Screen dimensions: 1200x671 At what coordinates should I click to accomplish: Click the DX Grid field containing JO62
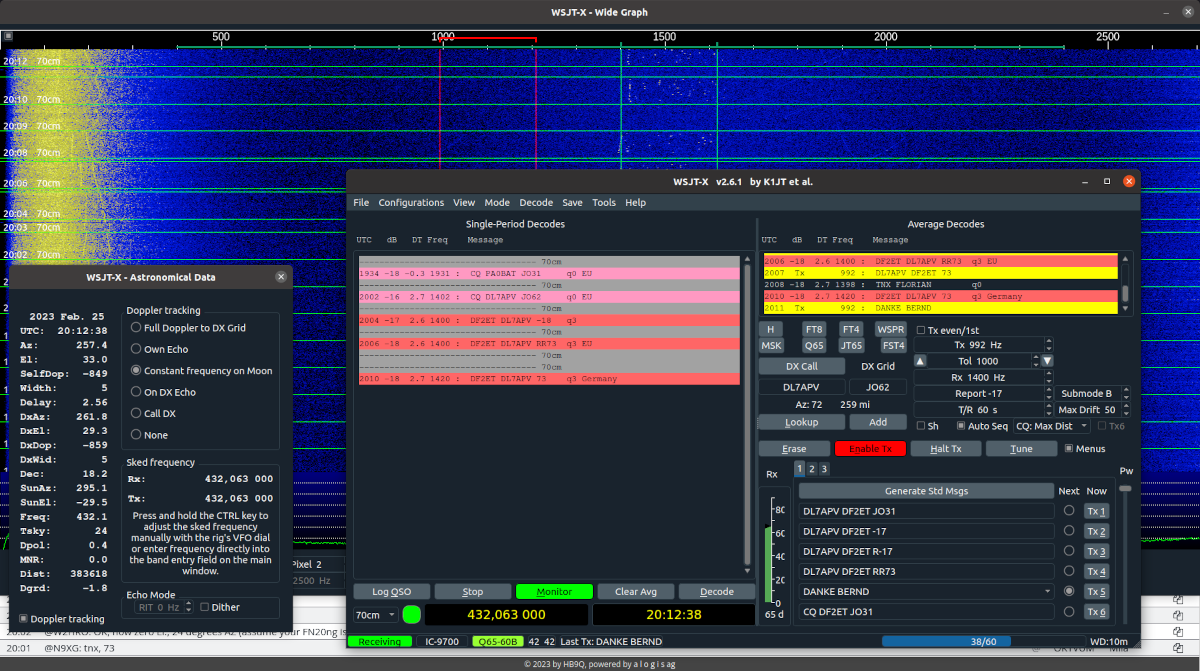877,387
